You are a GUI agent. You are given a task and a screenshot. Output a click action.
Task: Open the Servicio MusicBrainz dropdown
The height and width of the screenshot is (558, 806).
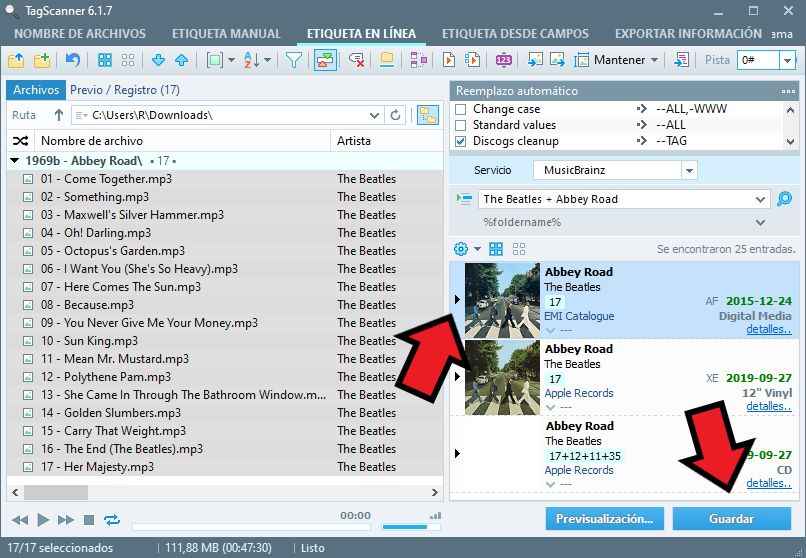689,170
